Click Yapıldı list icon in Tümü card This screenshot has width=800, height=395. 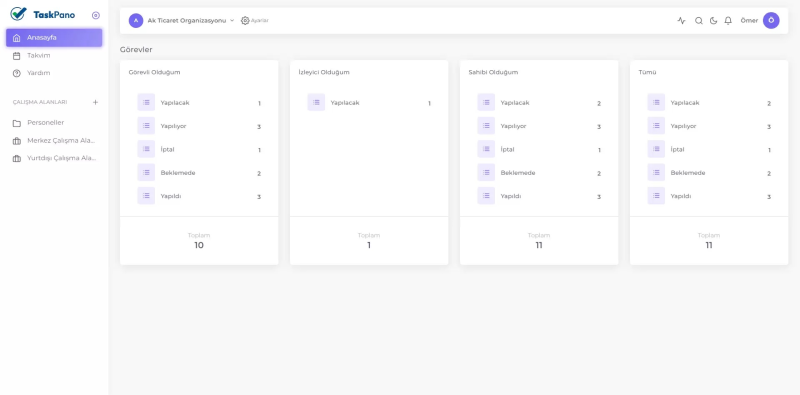pyautogui.click(x=656, y=196)
